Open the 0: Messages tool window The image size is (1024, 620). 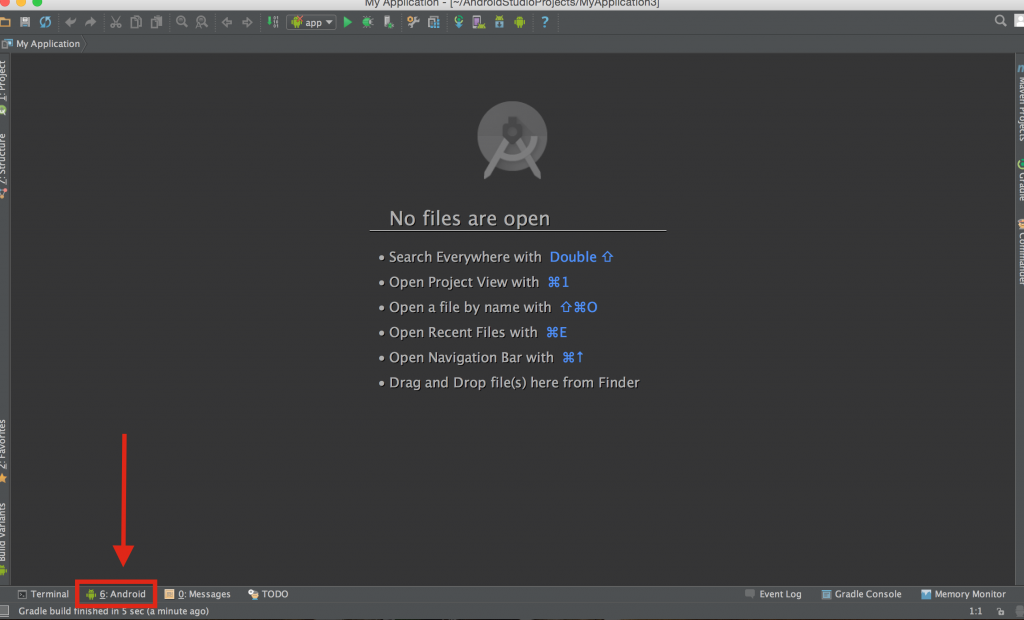click(197, 594)
